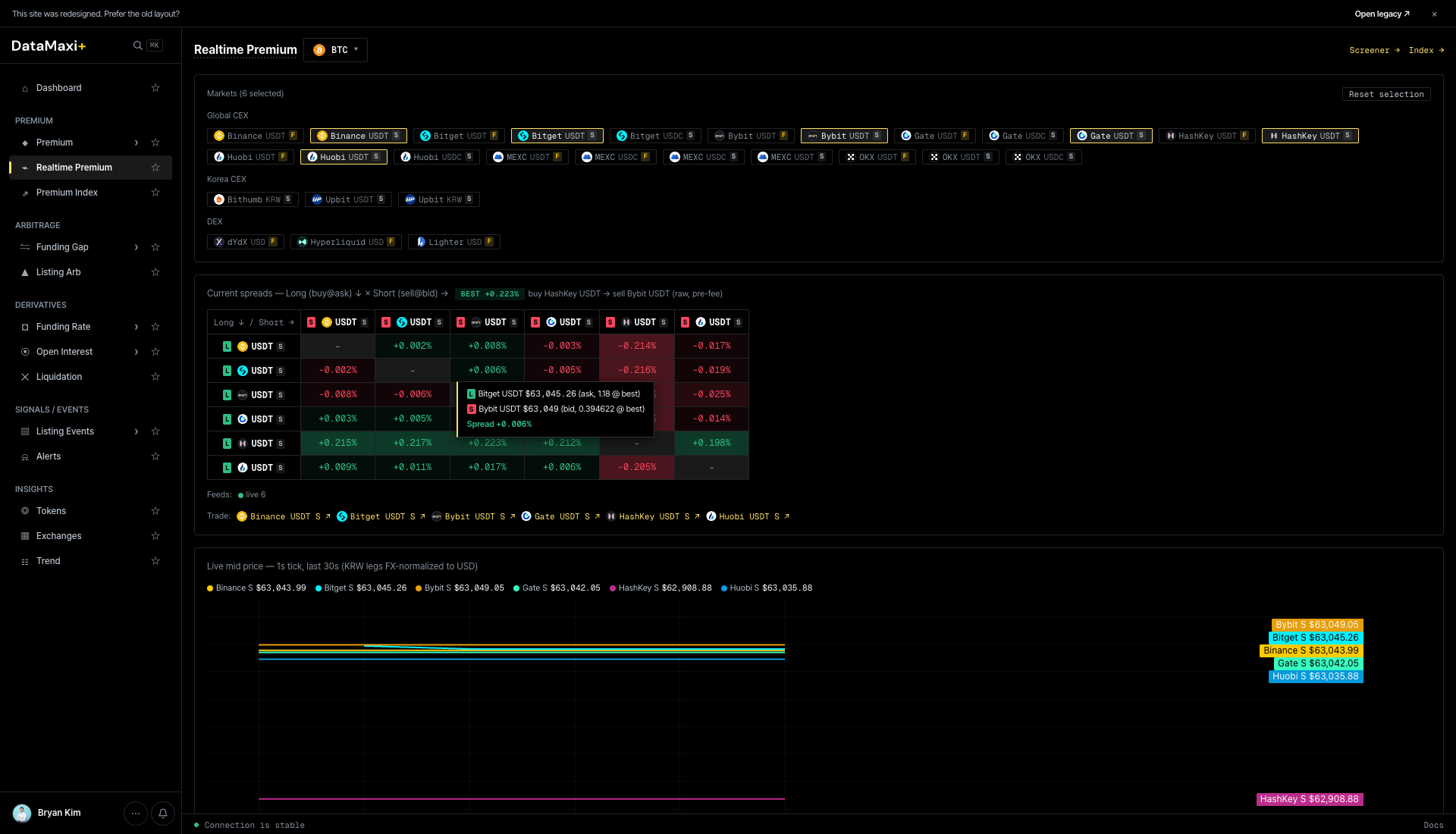Navigate to the Trend page
This screenshot has height=834, width=1456.
point(48,561)
